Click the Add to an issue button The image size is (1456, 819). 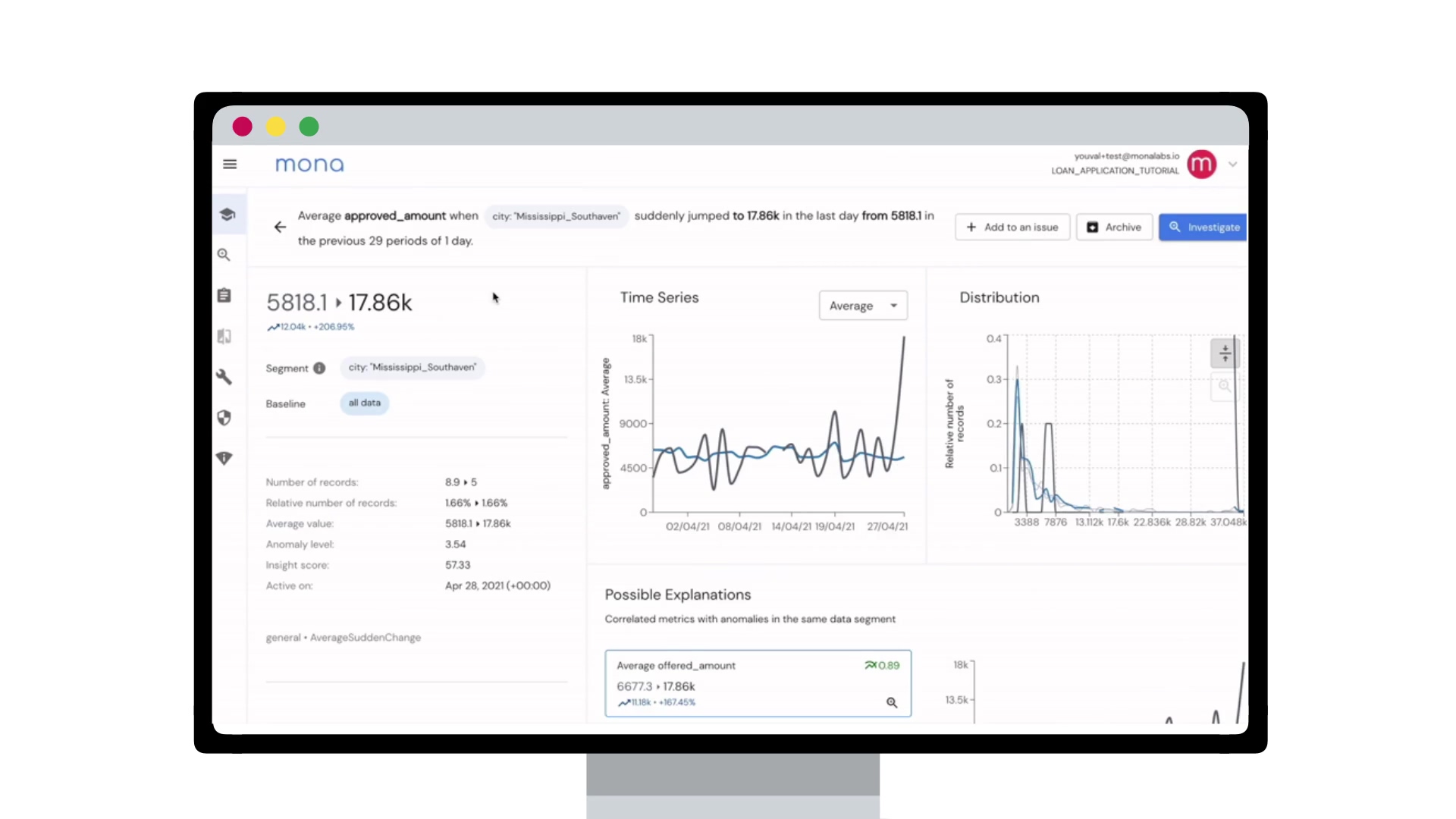click(x=1012, y=227)
